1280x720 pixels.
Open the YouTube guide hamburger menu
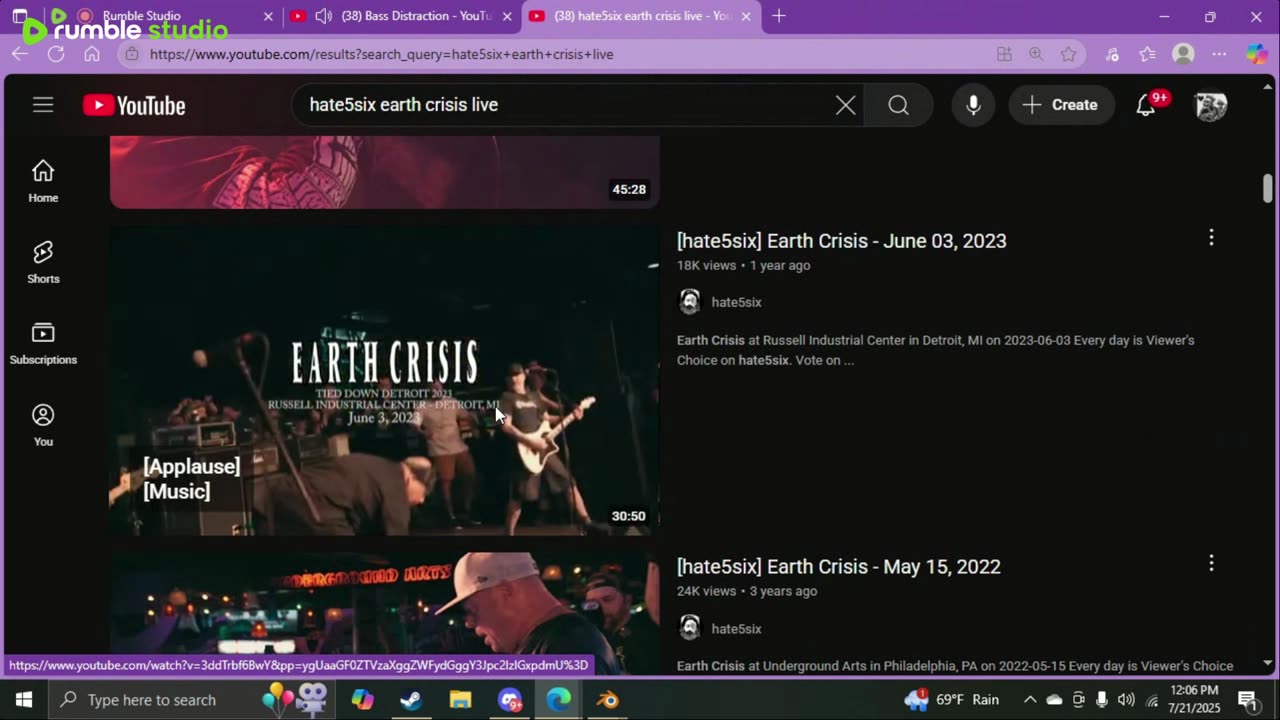[43, 105]
